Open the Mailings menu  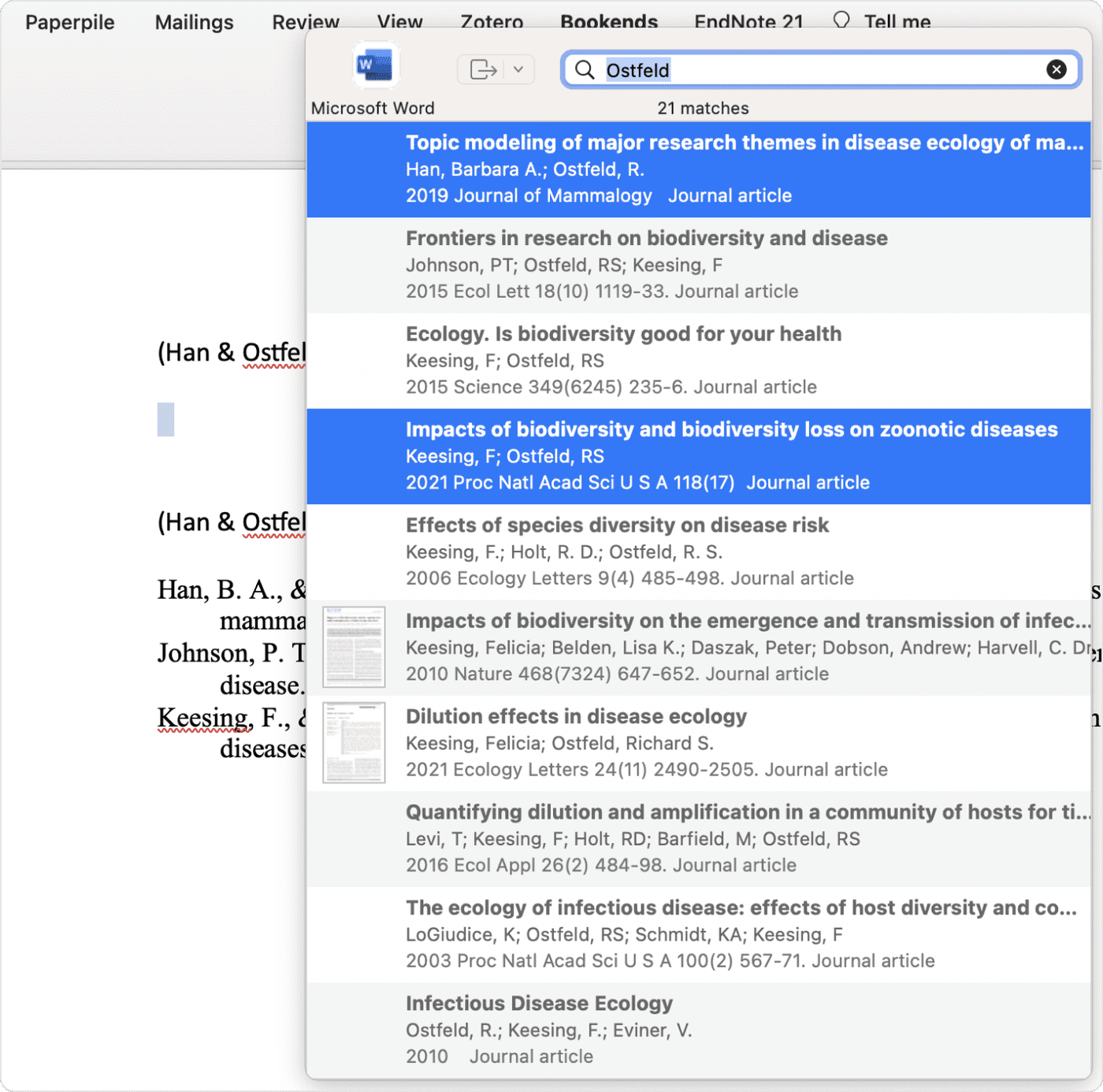pyautogui.click(x=193, y=21)
